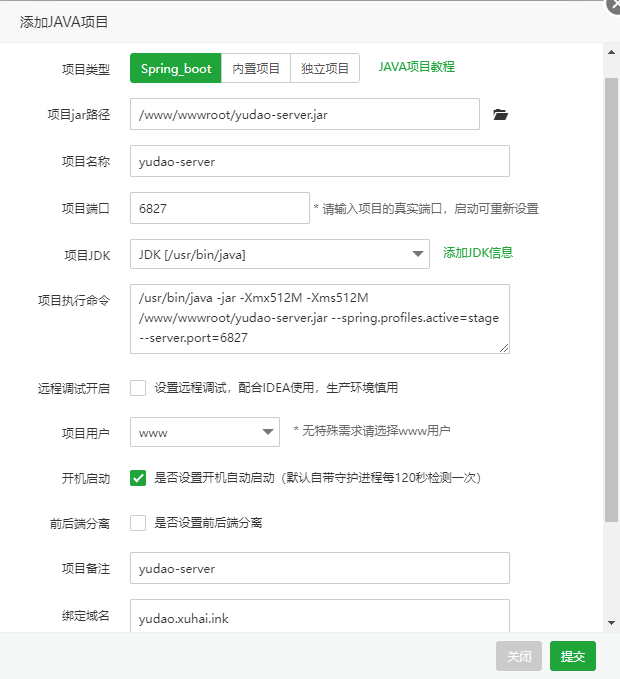Open the JAVA项目教程 tutorial link
The image size is (620, 679).
(416, 67)
